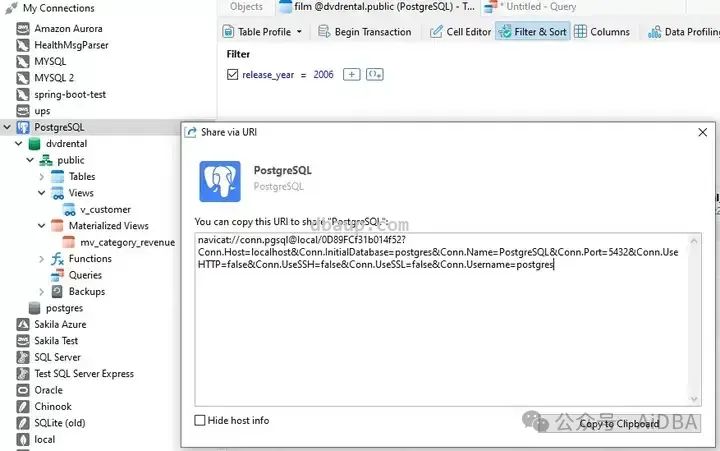The image size is (720, 451).
Task: Open the Table Profile dropdown arrow
Action: (299, 32)
